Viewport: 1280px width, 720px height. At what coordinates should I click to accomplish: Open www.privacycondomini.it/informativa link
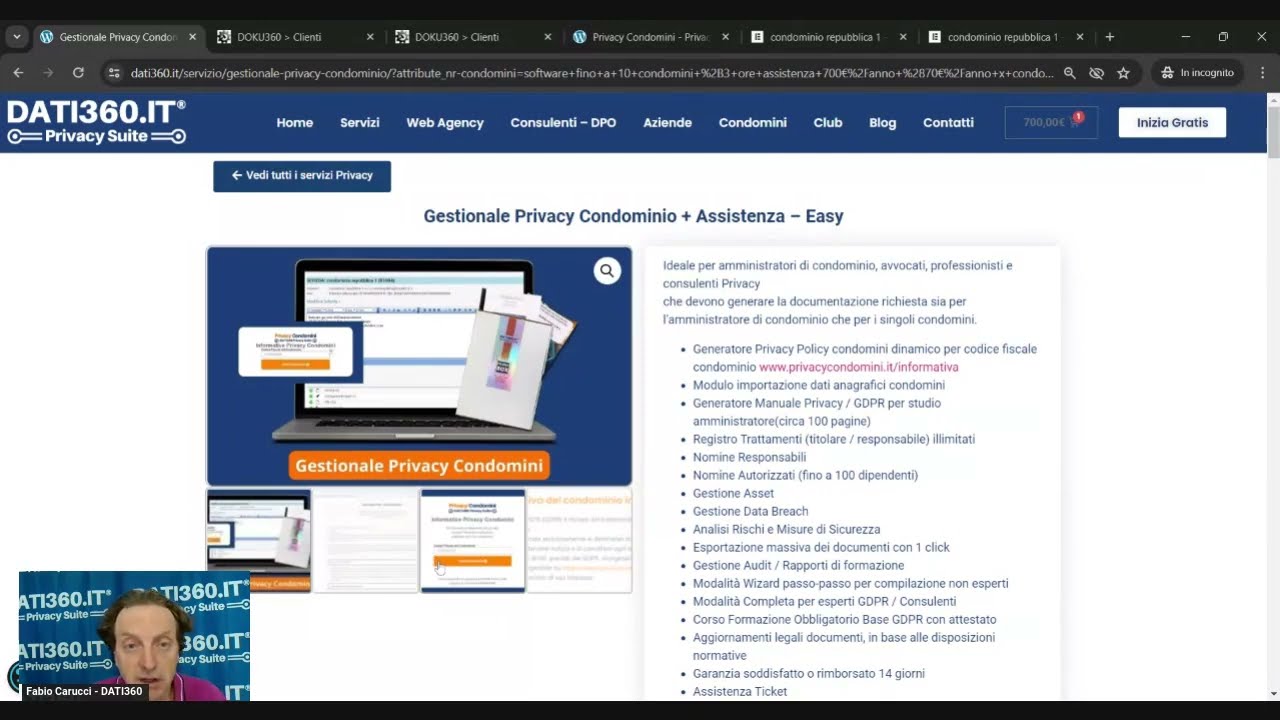(x=859, y=367)
